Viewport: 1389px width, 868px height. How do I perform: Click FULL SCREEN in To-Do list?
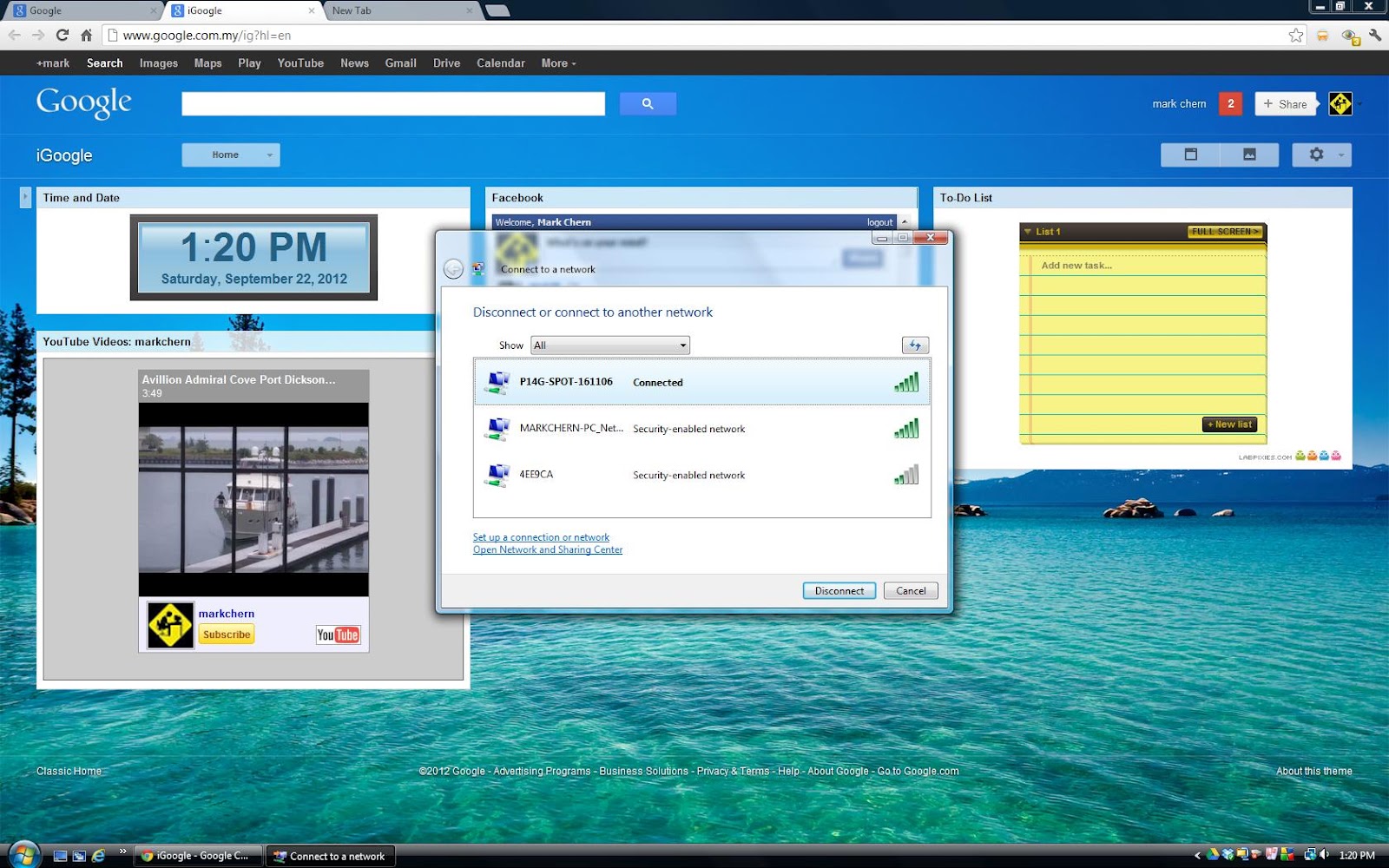click(1225, 232)
